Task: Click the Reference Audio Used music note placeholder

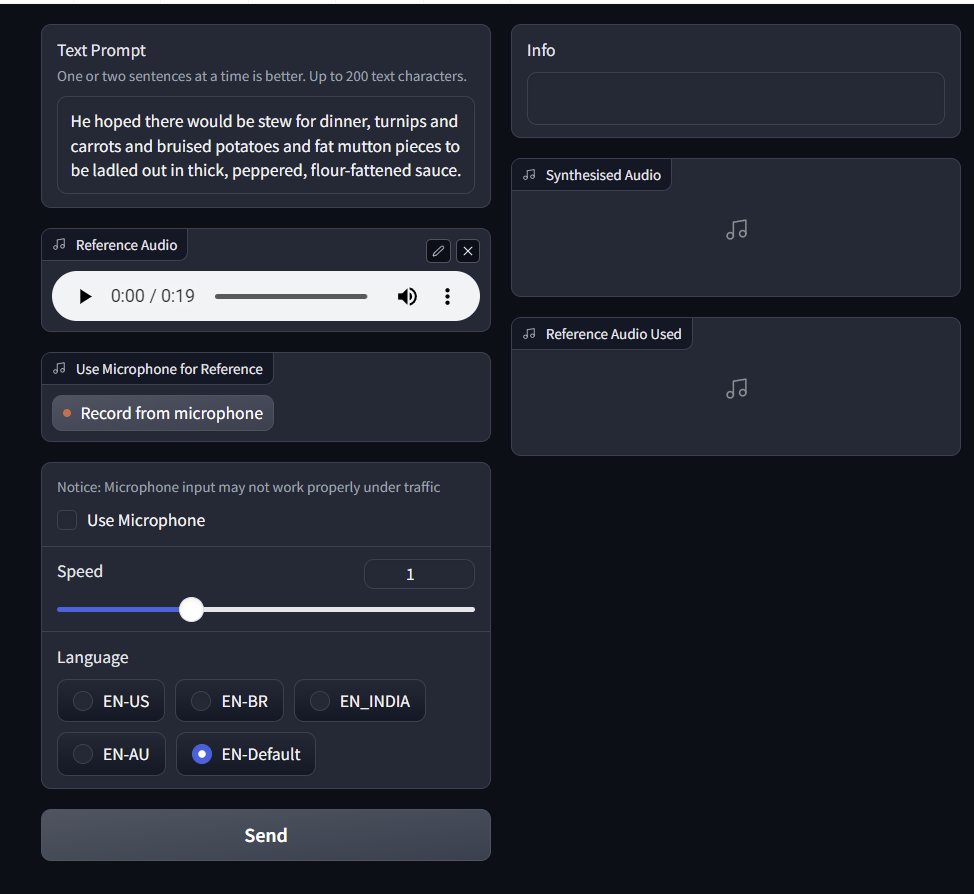Action: click(x=737, y=389)
